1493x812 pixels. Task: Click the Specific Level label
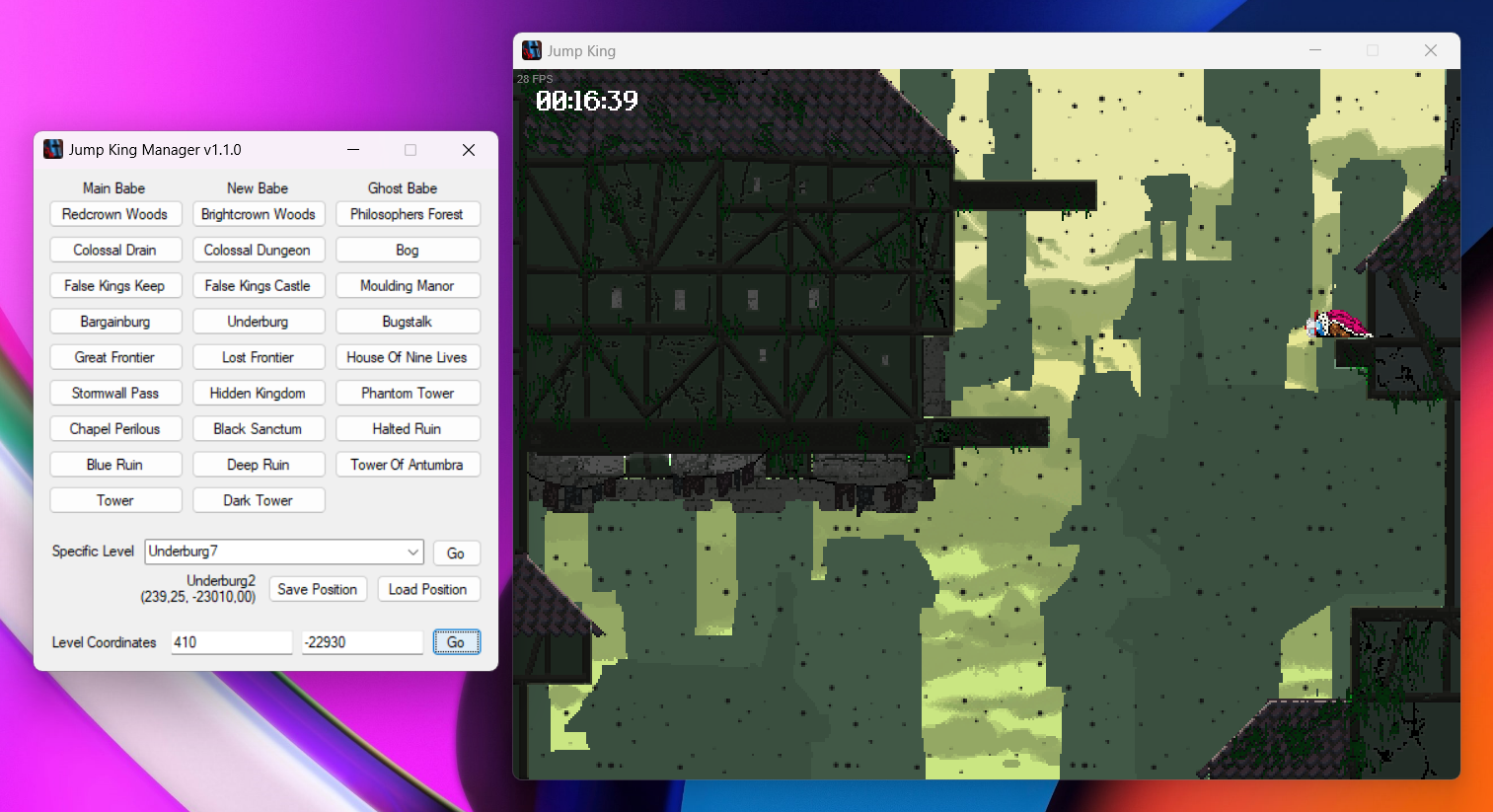click(93, 552)
